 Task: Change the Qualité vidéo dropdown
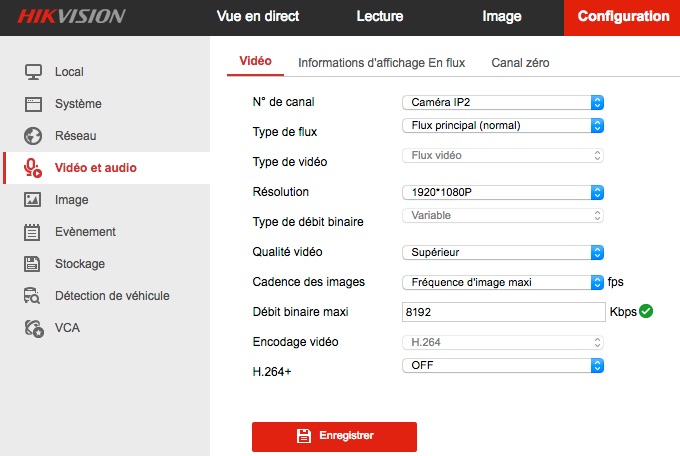tap(503, 252)
